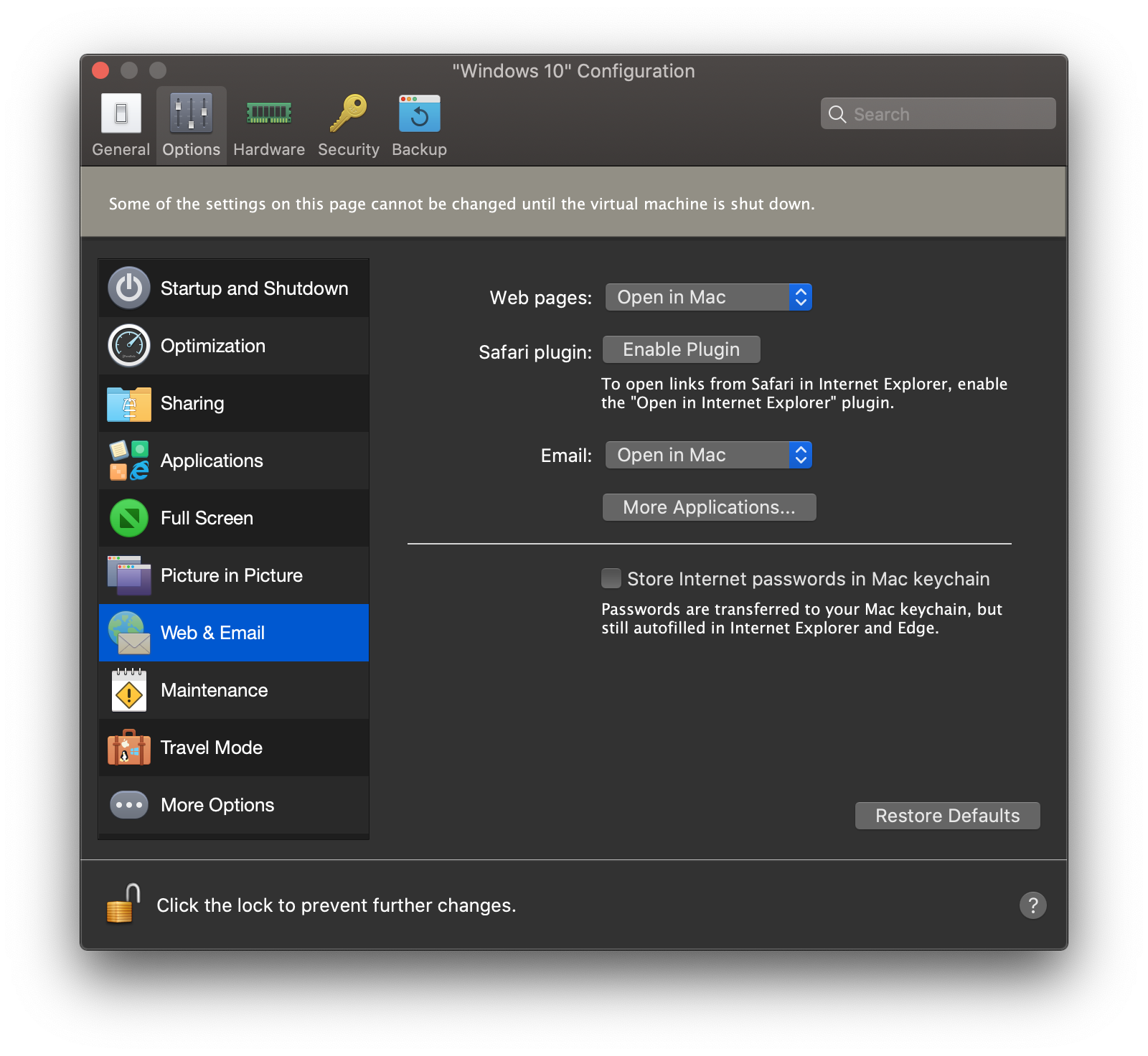The image size is (1148, 1056).
Task: Select Maintenance text in the sidebar
Action: point(215,690)
